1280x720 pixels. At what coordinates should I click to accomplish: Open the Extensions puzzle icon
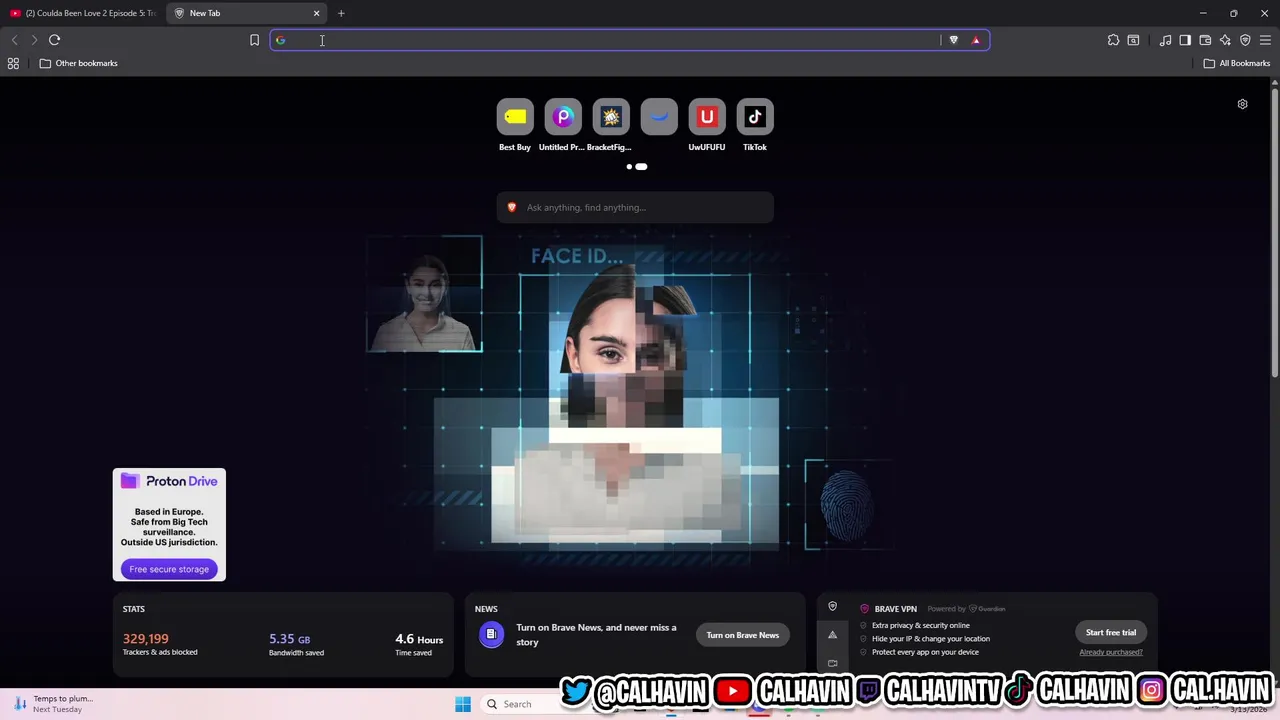tap(1113, 40)
